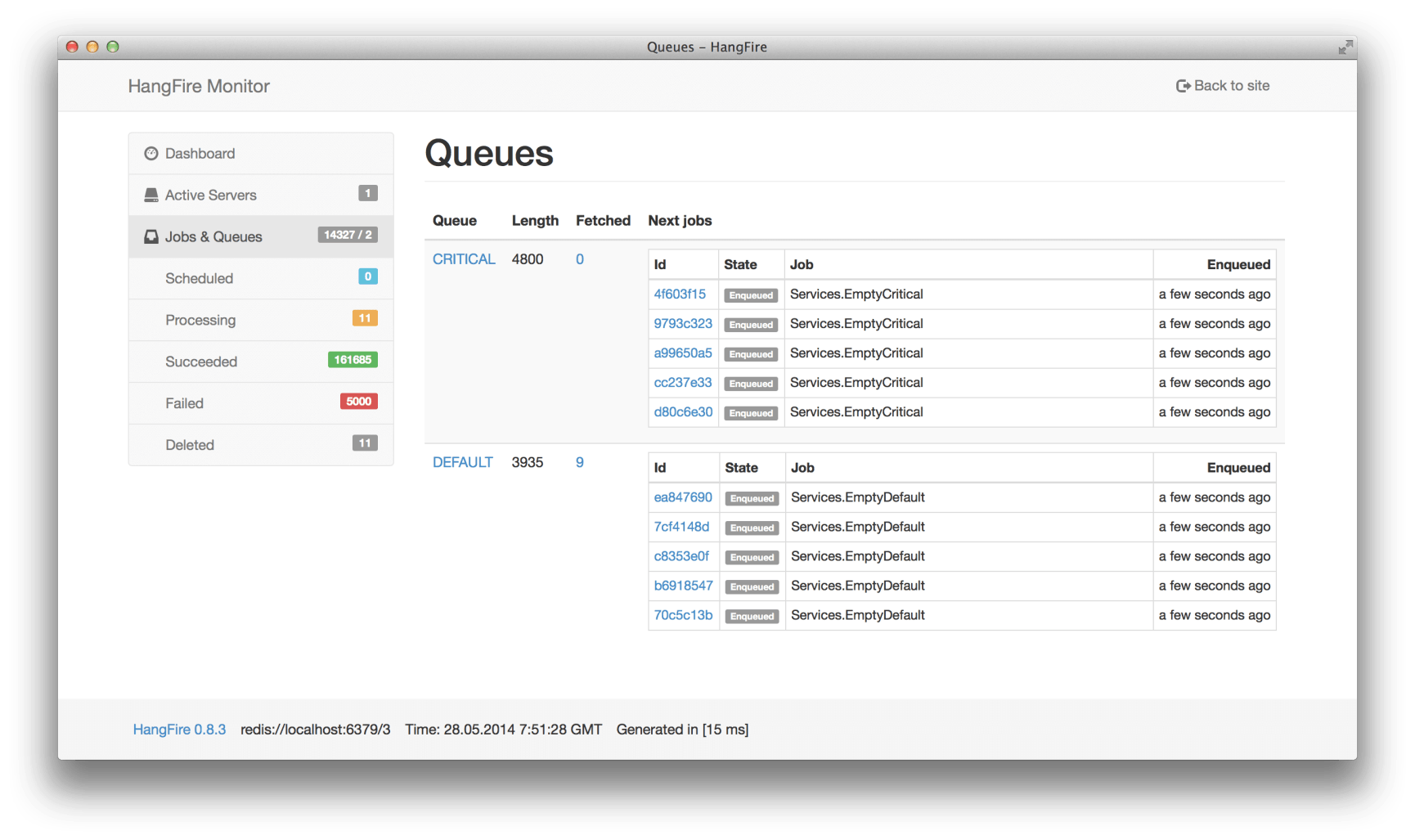1415x840 pixels.
Task: Click the grey Deleted count badge
Action: point(365,444)
